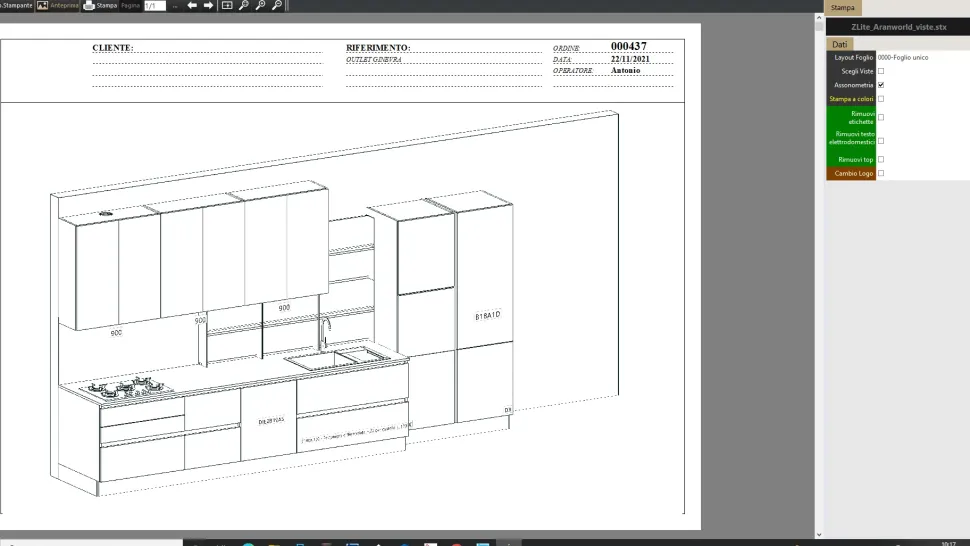Click the Stampante button in the toolbar

[x=16, y=5]
